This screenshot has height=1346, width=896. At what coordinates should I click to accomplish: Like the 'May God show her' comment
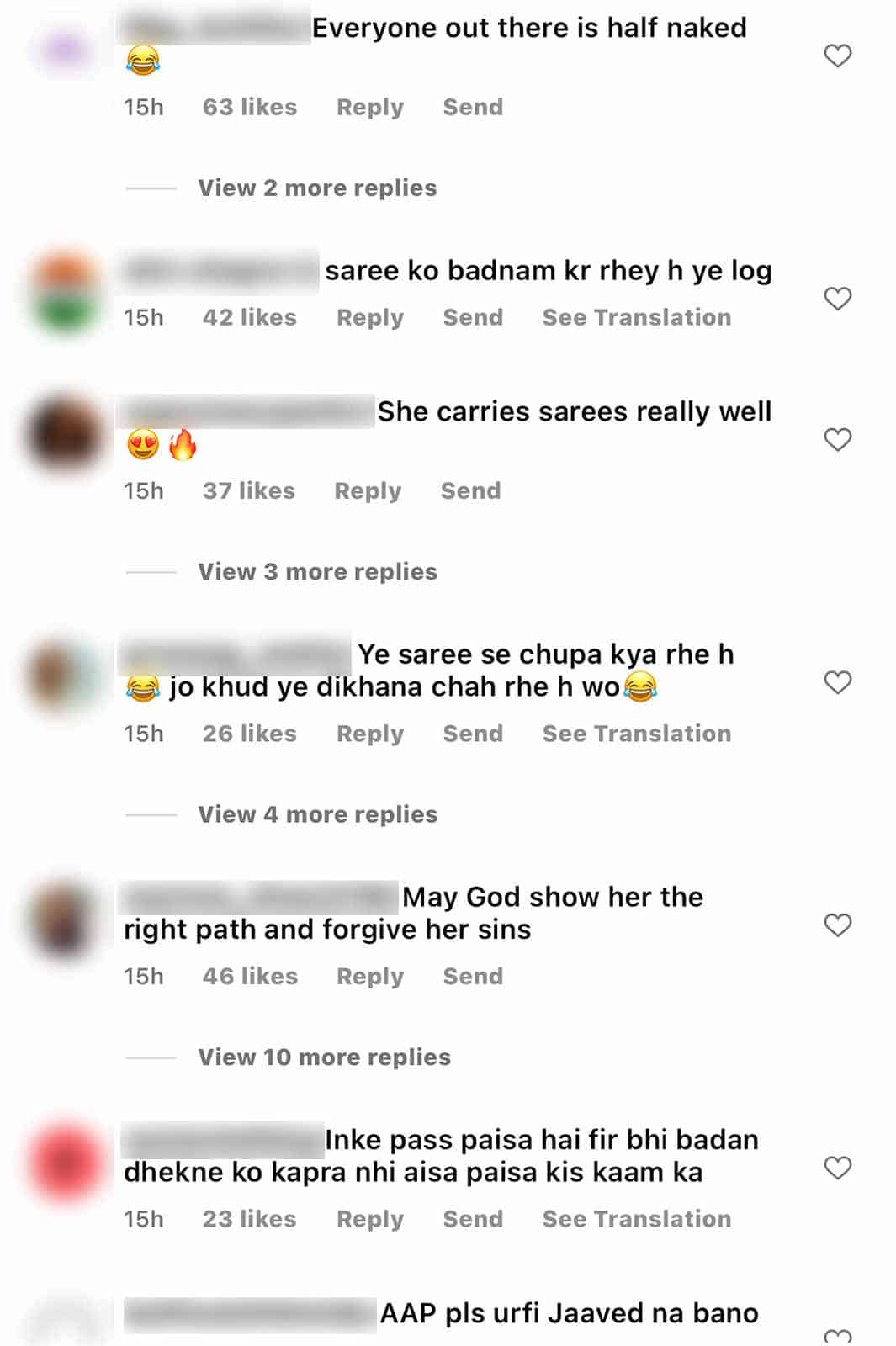coord(837,925)
